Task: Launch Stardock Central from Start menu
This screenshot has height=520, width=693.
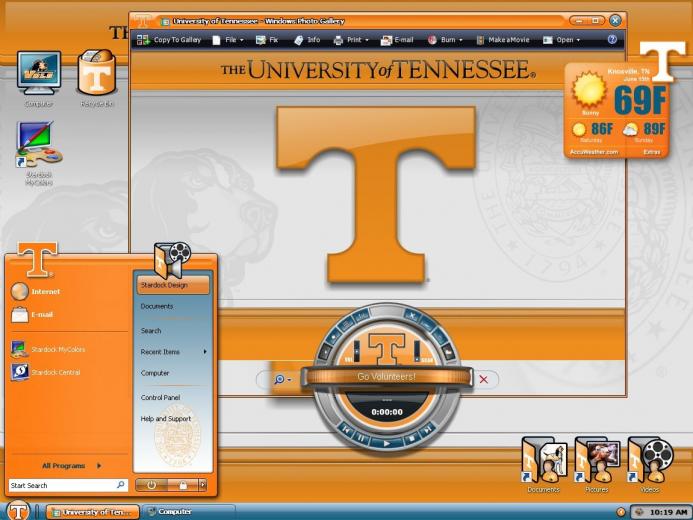Action: click(46, 372)
